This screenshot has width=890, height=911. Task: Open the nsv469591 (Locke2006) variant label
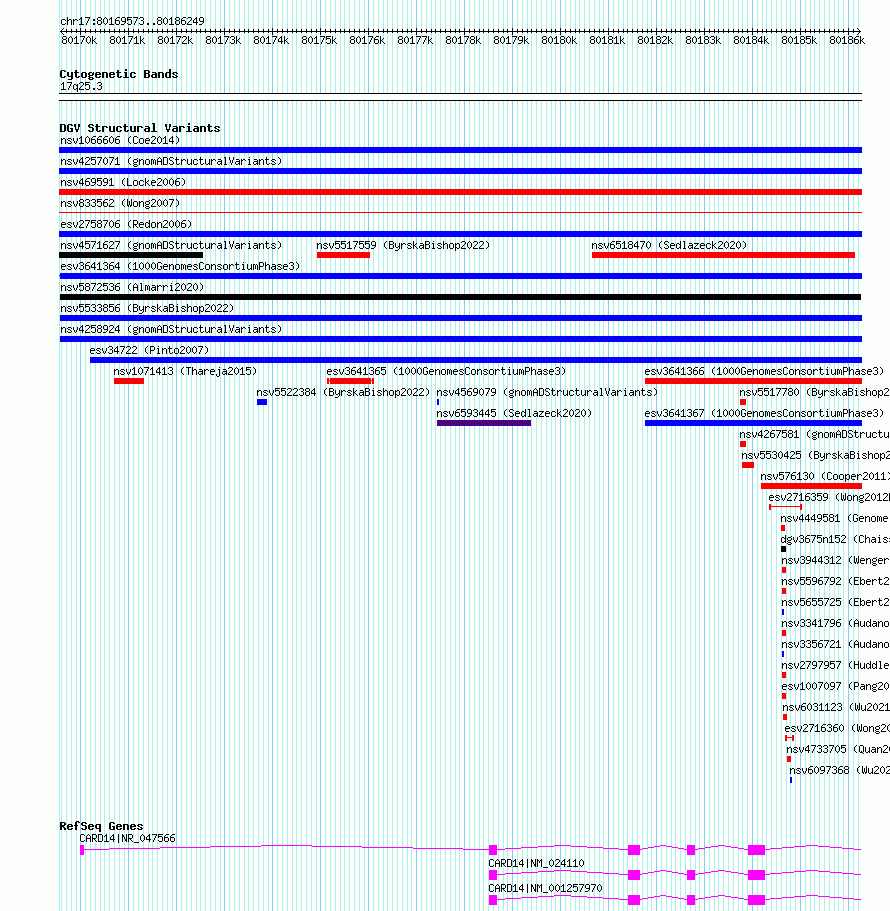tap(123, 182)
